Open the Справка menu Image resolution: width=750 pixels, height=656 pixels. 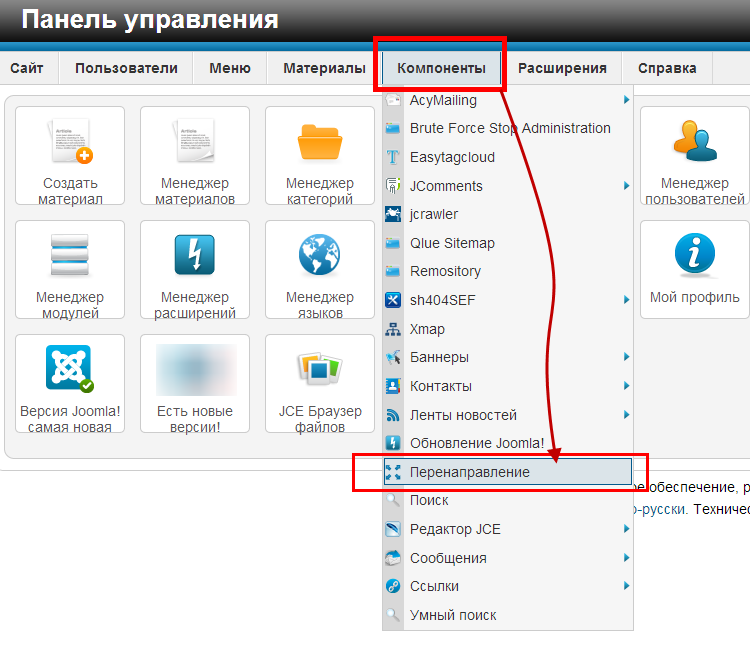click(667, 68)
